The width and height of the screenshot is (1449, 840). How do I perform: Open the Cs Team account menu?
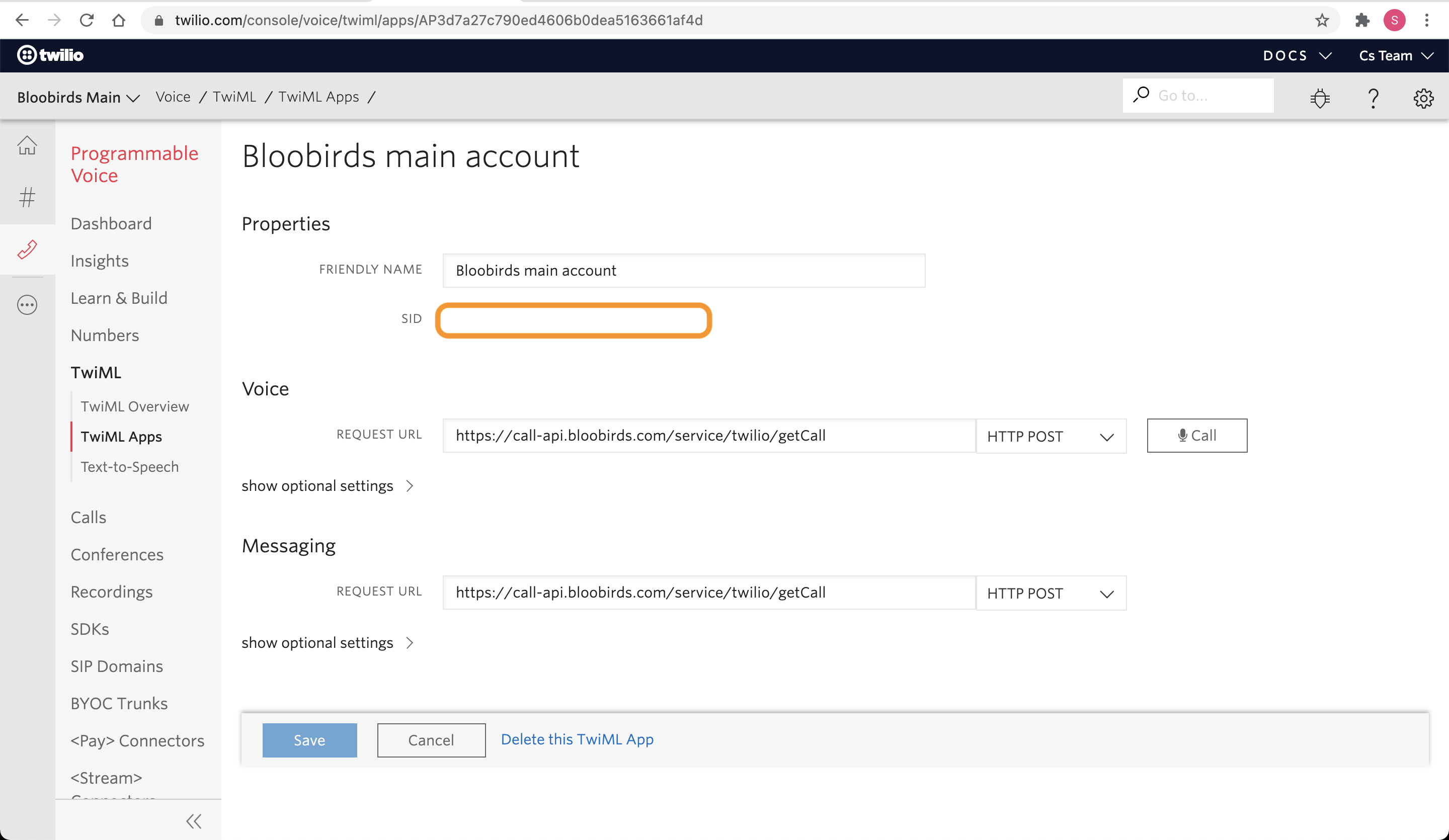coord(1396,56)
